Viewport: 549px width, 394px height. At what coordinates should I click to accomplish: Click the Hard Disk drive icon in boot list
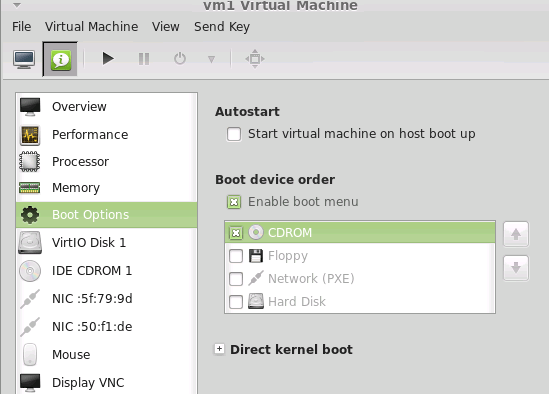pos(256,301)
